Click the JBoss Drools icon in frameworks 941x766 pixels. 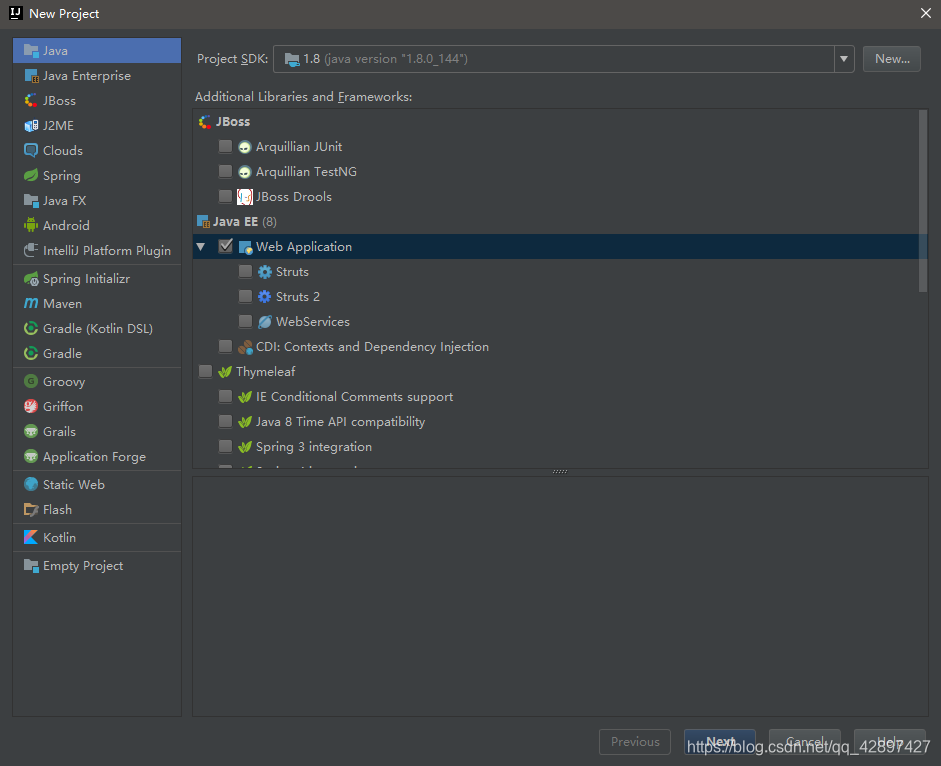[x=245, y=197]
